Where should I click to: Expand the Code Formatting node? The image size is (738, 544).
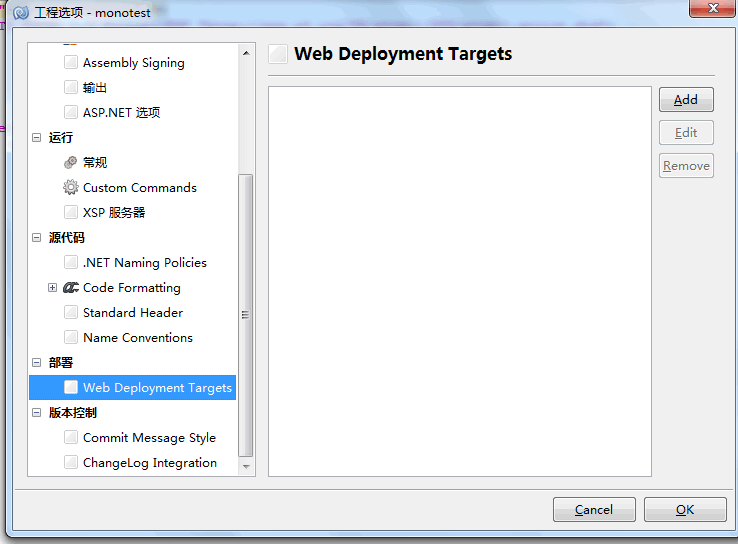point(52,288)
